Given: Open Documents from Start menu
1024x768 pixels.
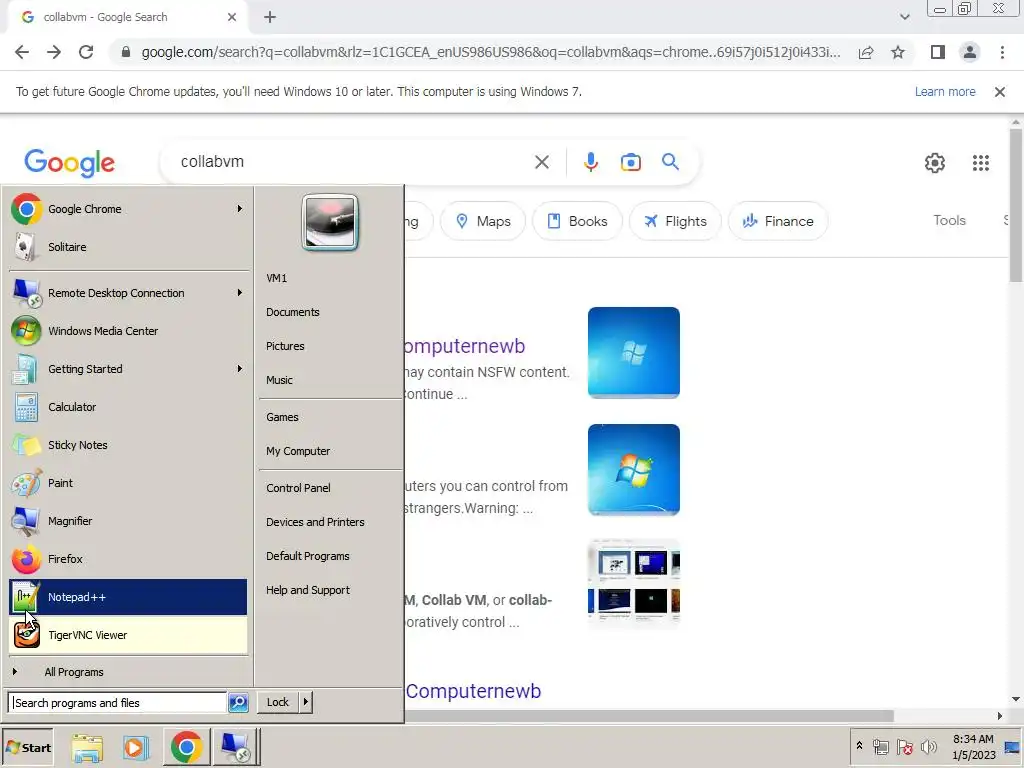Looking at the screenshot, I should pyautogui.click(x=293, y=312).
